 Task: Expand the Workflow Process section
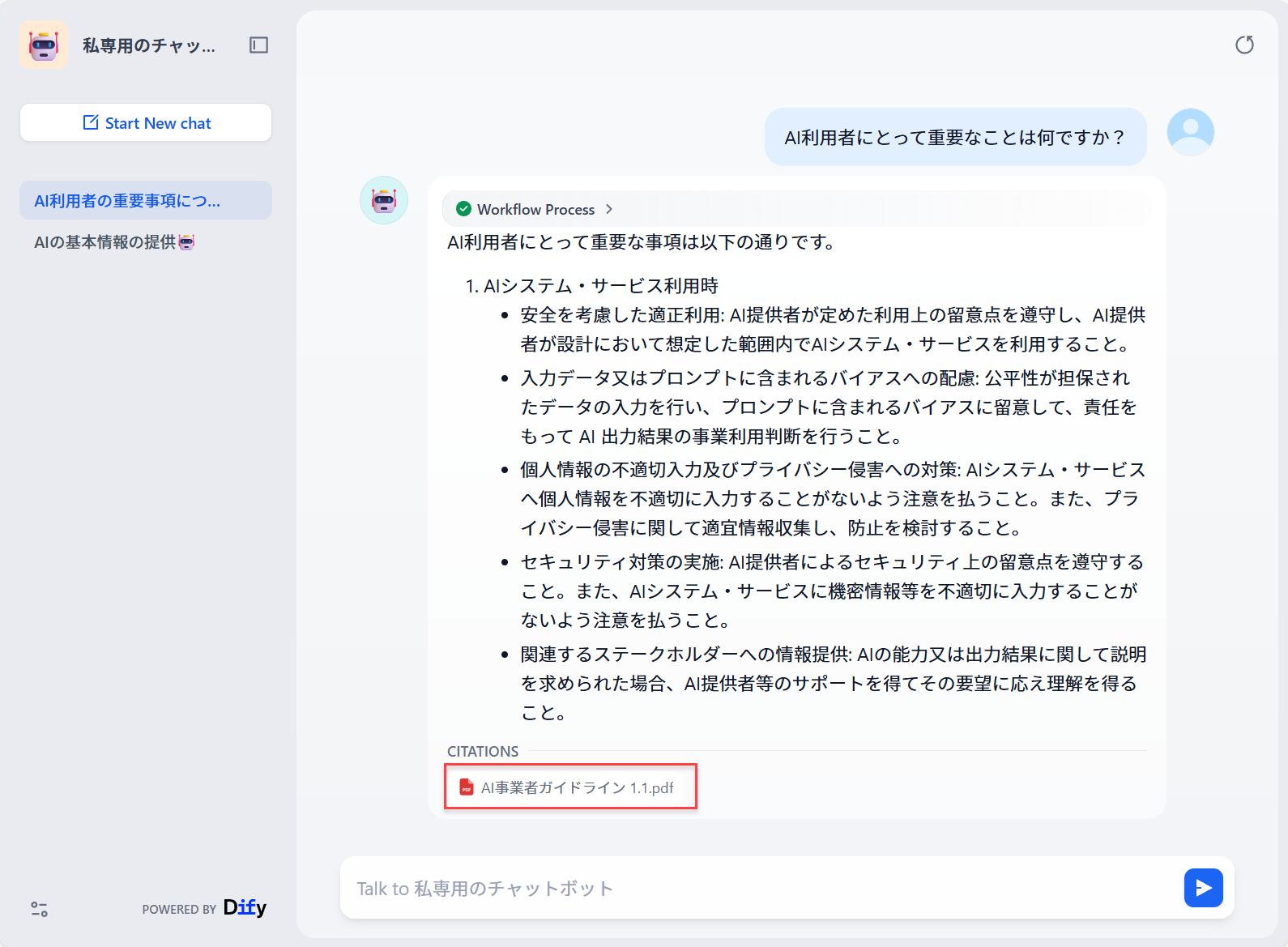tap(535, 209)
